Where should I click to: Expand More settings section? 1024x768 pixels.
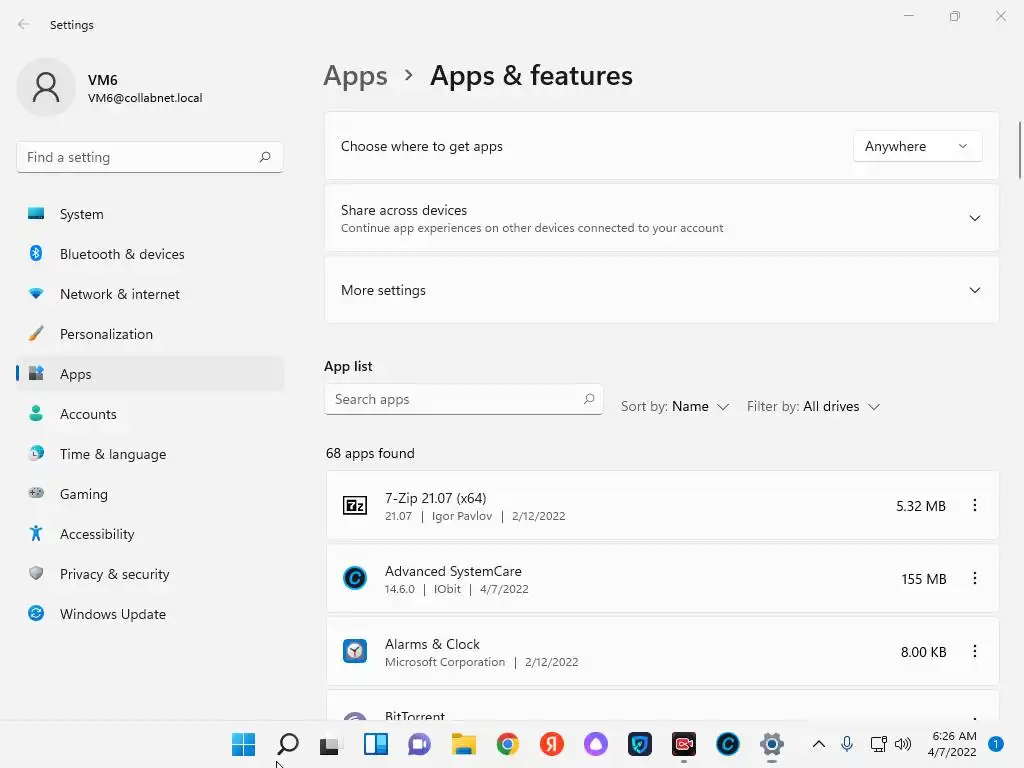(974, 290)
